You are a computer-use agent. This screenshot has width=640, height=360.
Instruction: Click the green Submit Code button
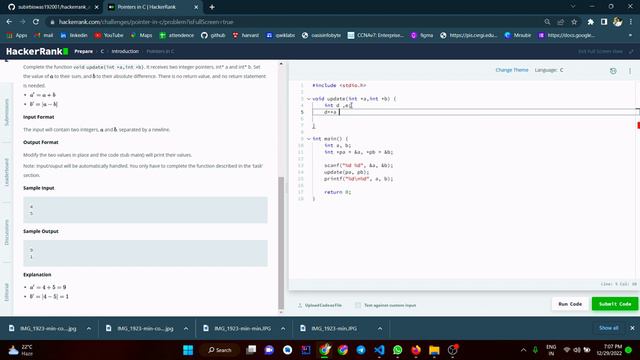pos(615,304)
